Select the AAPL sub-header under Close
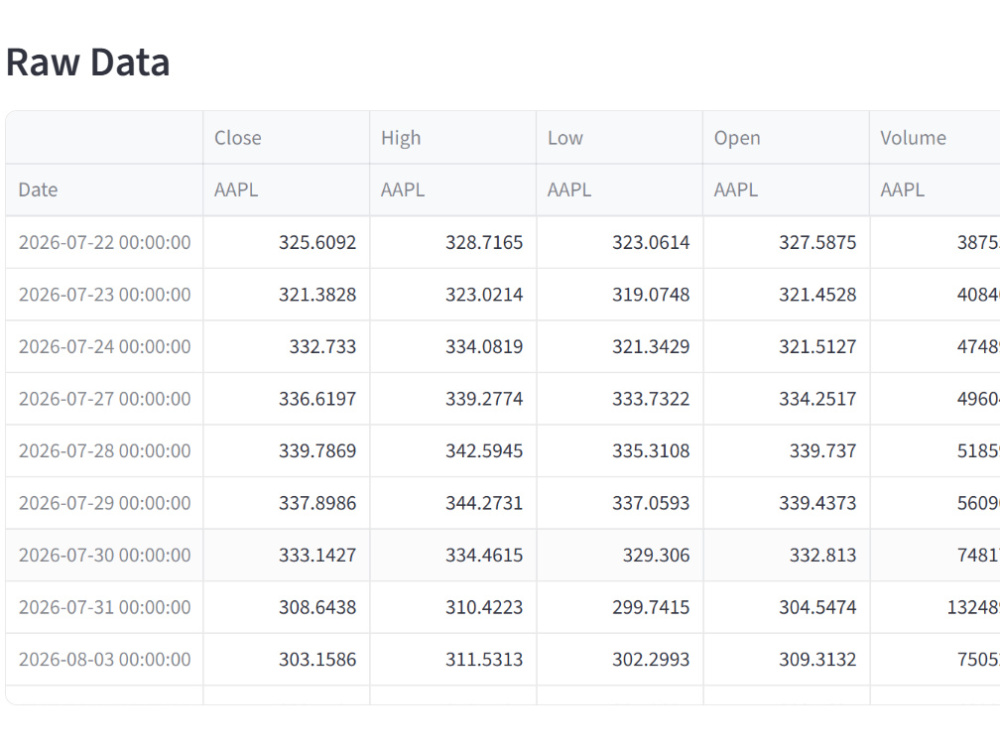Image resolution: width=1000 pixels, height=750 pixels. (286, 190)
